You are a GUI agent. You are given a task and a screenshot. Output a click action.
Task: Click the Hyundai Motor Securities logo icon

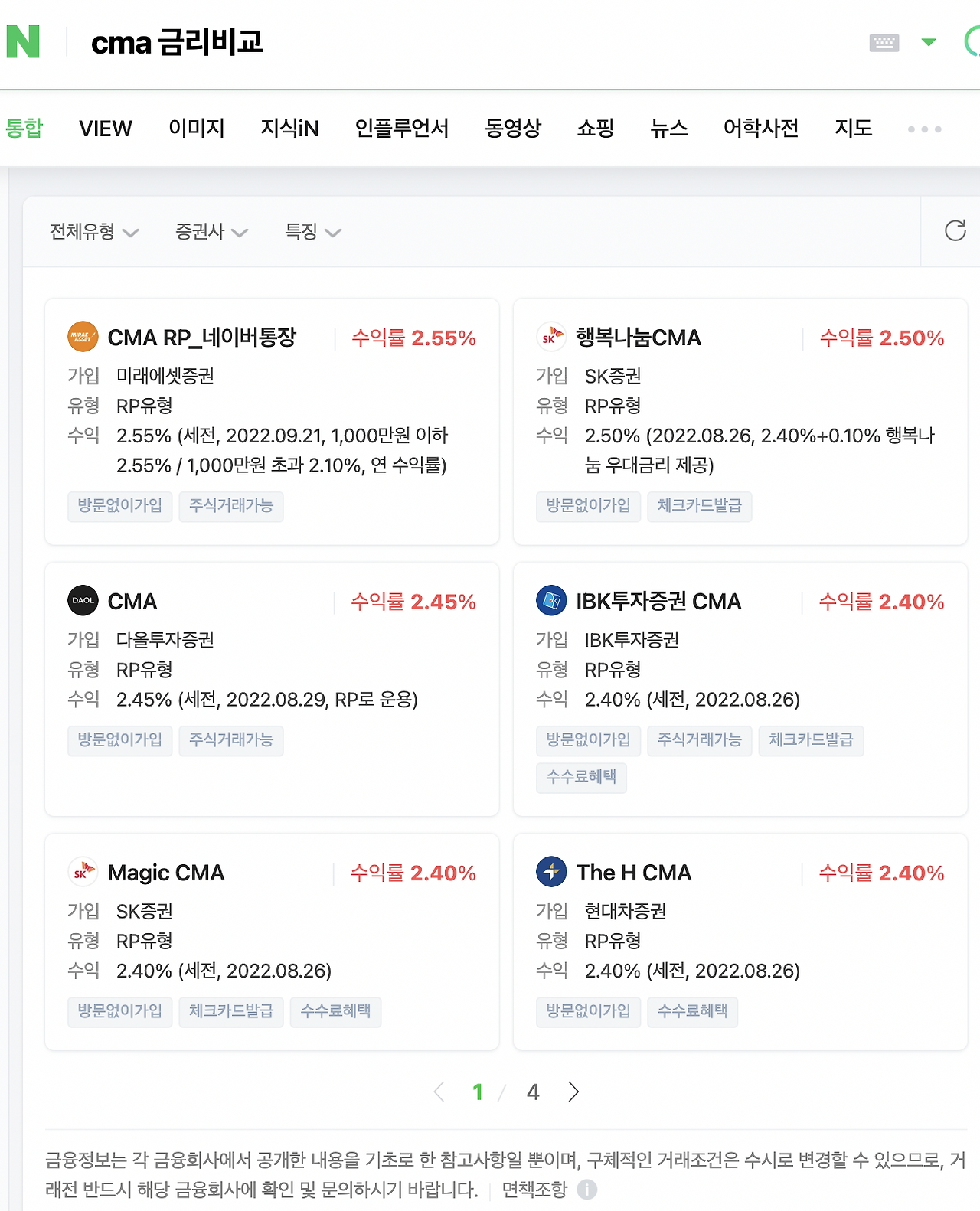point(551,871)
